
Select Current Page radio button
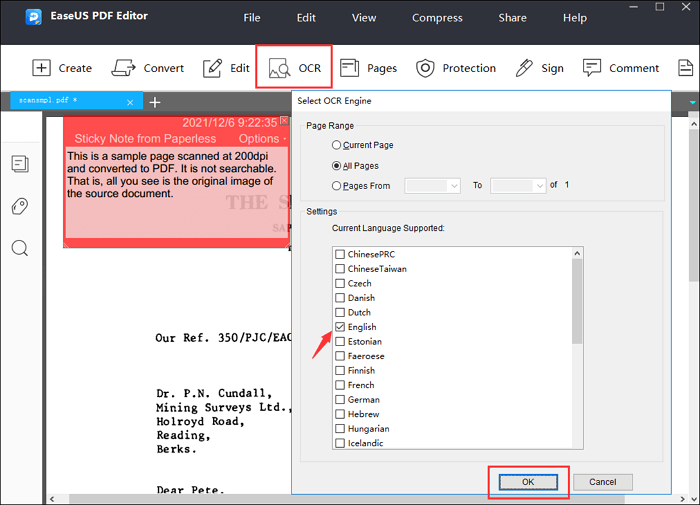337,145
